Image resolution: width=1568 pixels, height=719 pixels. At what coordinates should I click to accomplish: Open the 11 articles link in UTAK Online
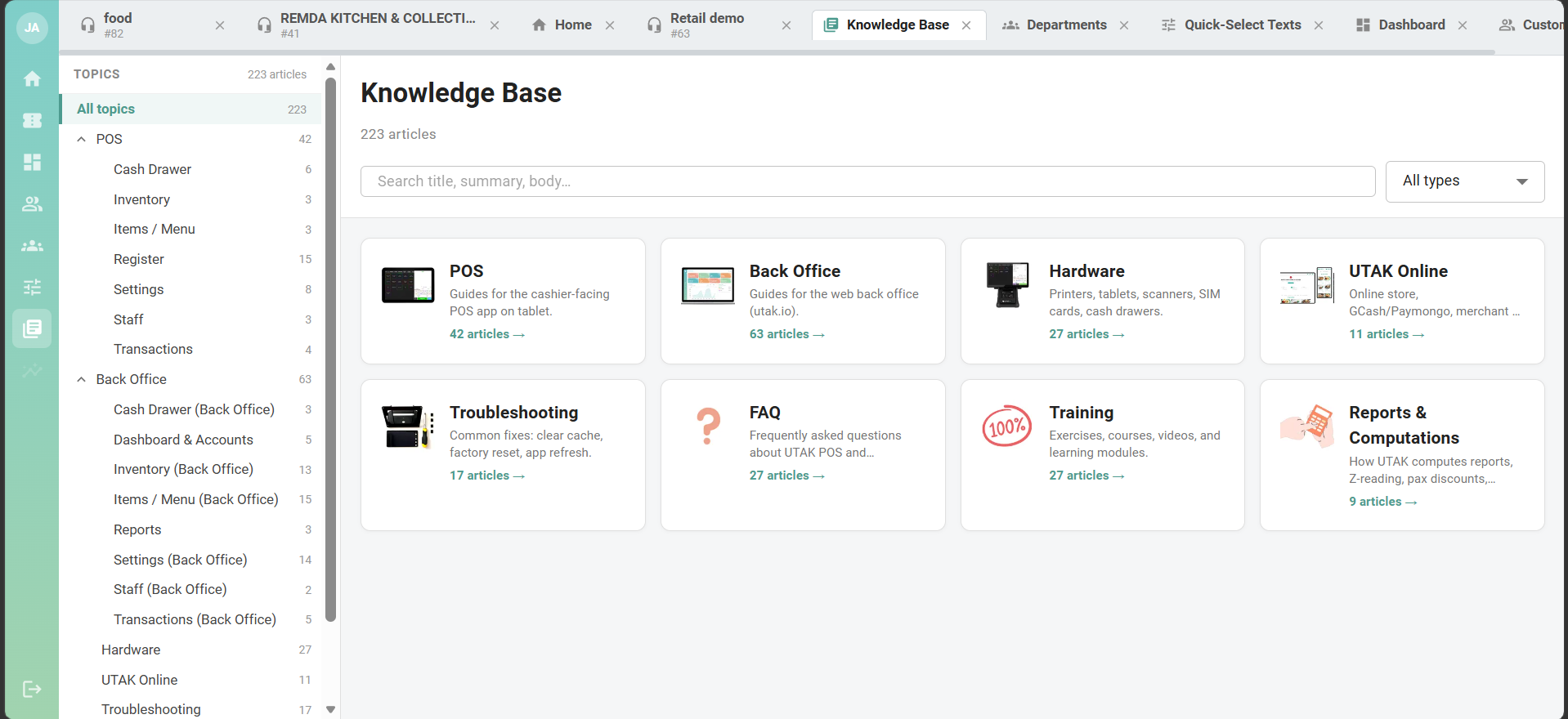(x=1387, y=334)
